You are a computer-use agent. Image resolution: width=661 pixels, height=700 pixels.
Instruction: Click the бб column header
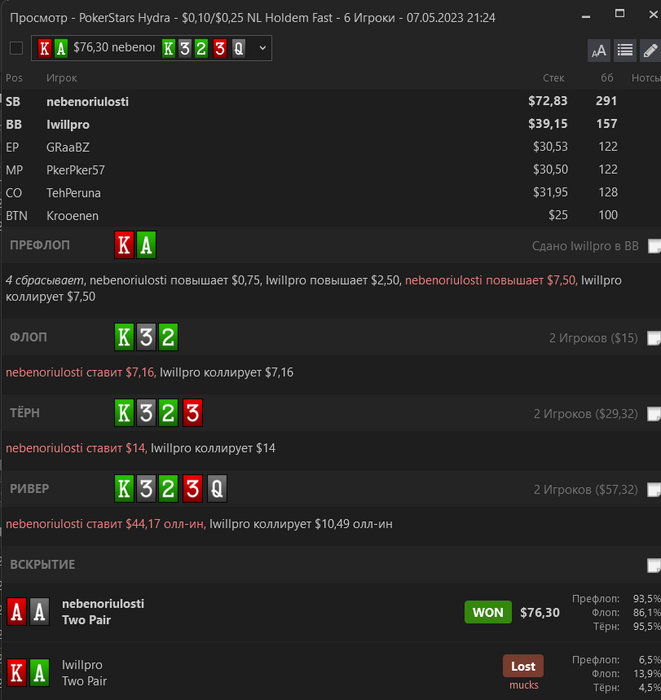pyautogui.click(x=607, y=78)
